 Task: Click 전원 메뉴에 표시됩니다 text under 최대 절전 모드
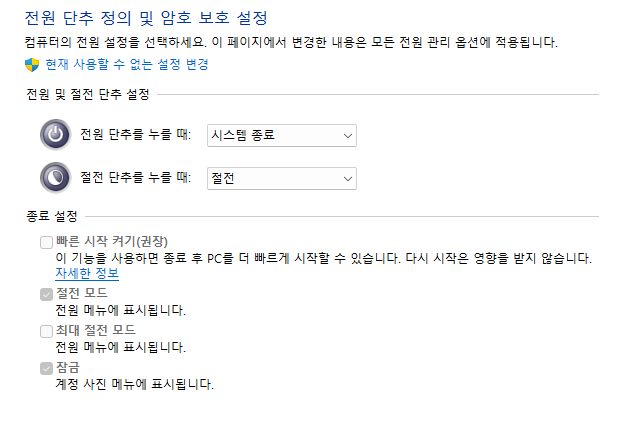tap(120, 347)
